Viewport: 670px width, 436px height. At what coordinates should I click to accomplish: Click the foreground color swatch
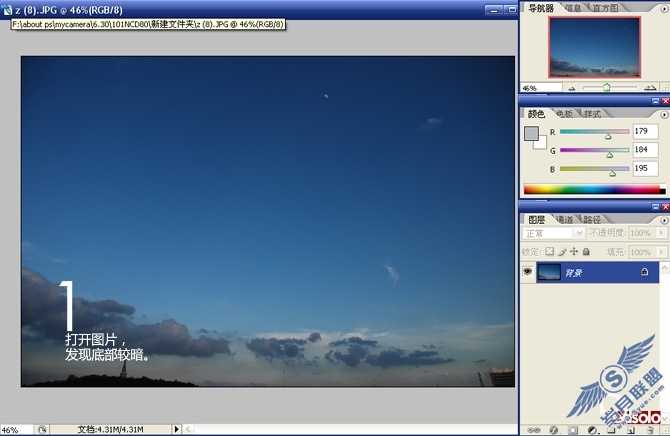(x=531, y=133)
